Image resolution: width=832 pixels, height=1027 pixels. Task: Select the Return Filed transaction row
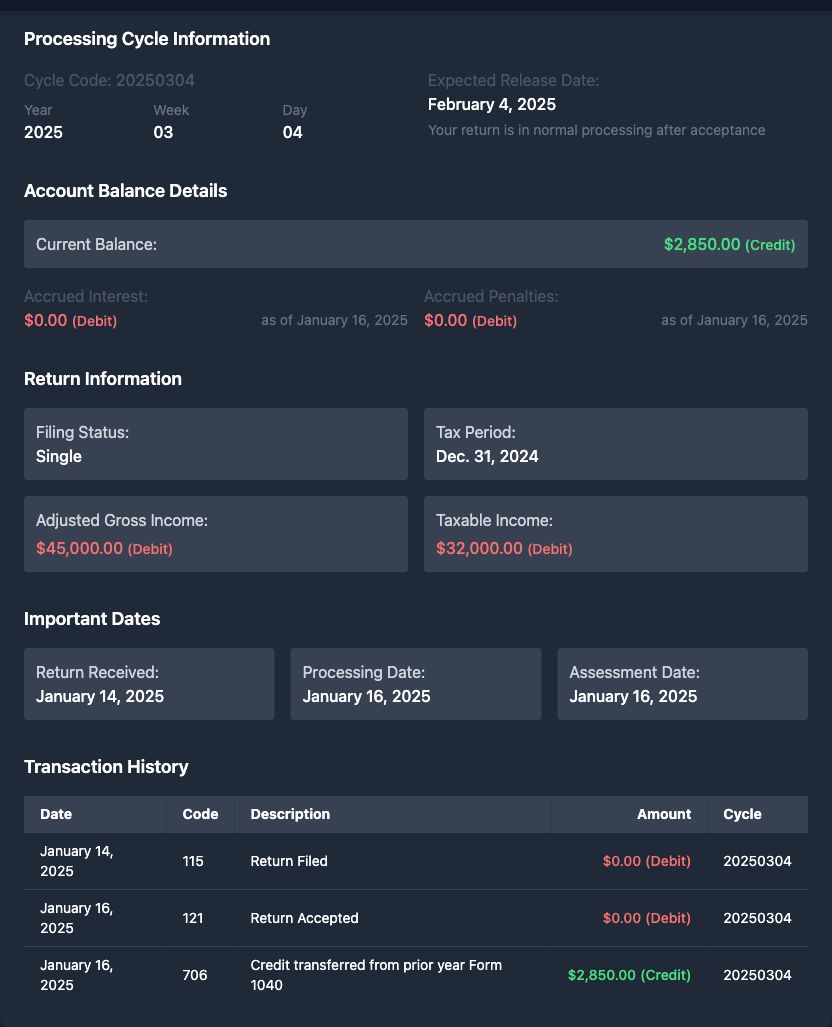pyautogui.click(x=415, y=861)
